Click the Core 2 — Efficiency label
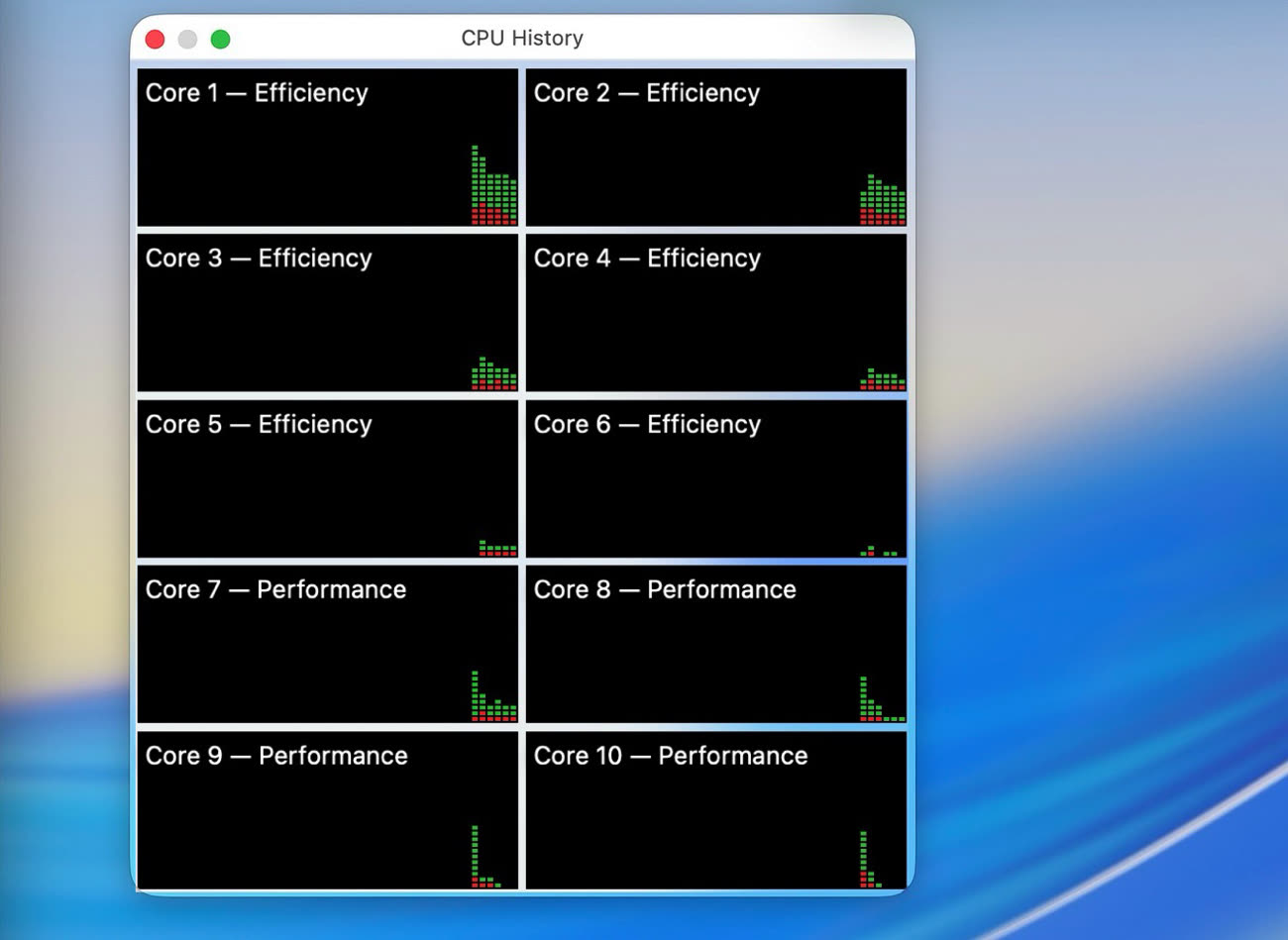Screen dimensions: 1288x940 point(647,93)
